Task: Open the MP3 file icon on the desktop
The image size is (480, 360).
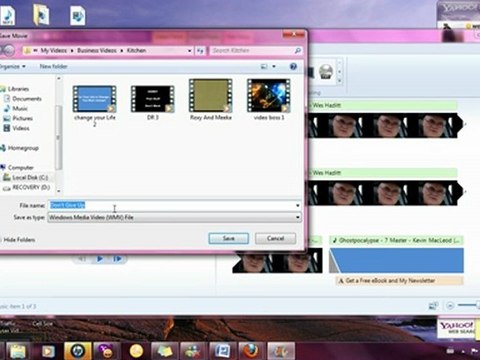Action: click(x=8, y=14)
